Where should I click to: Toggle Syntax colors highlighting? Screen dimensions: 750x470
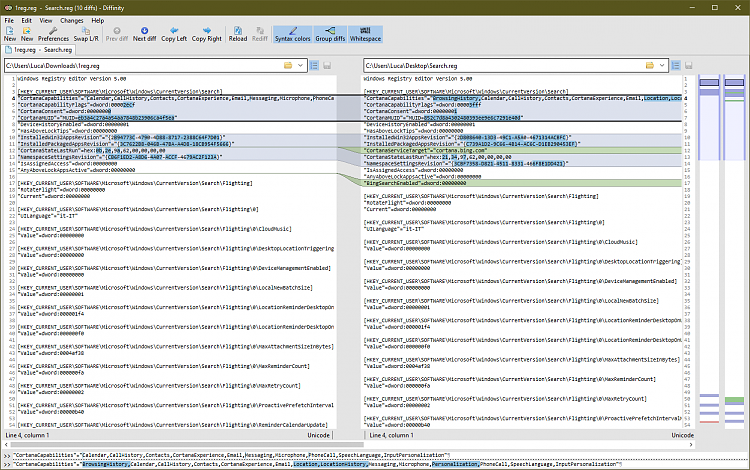coord(291,34)
